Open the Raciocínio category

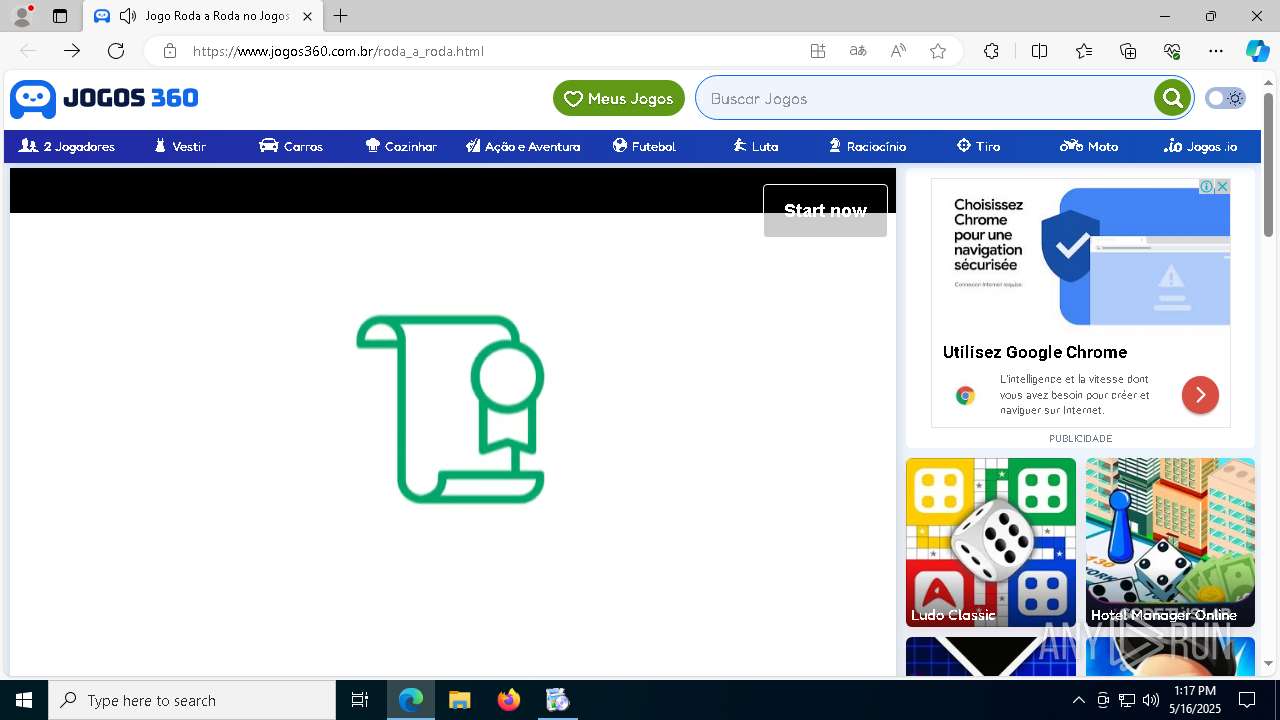(867, 146)
